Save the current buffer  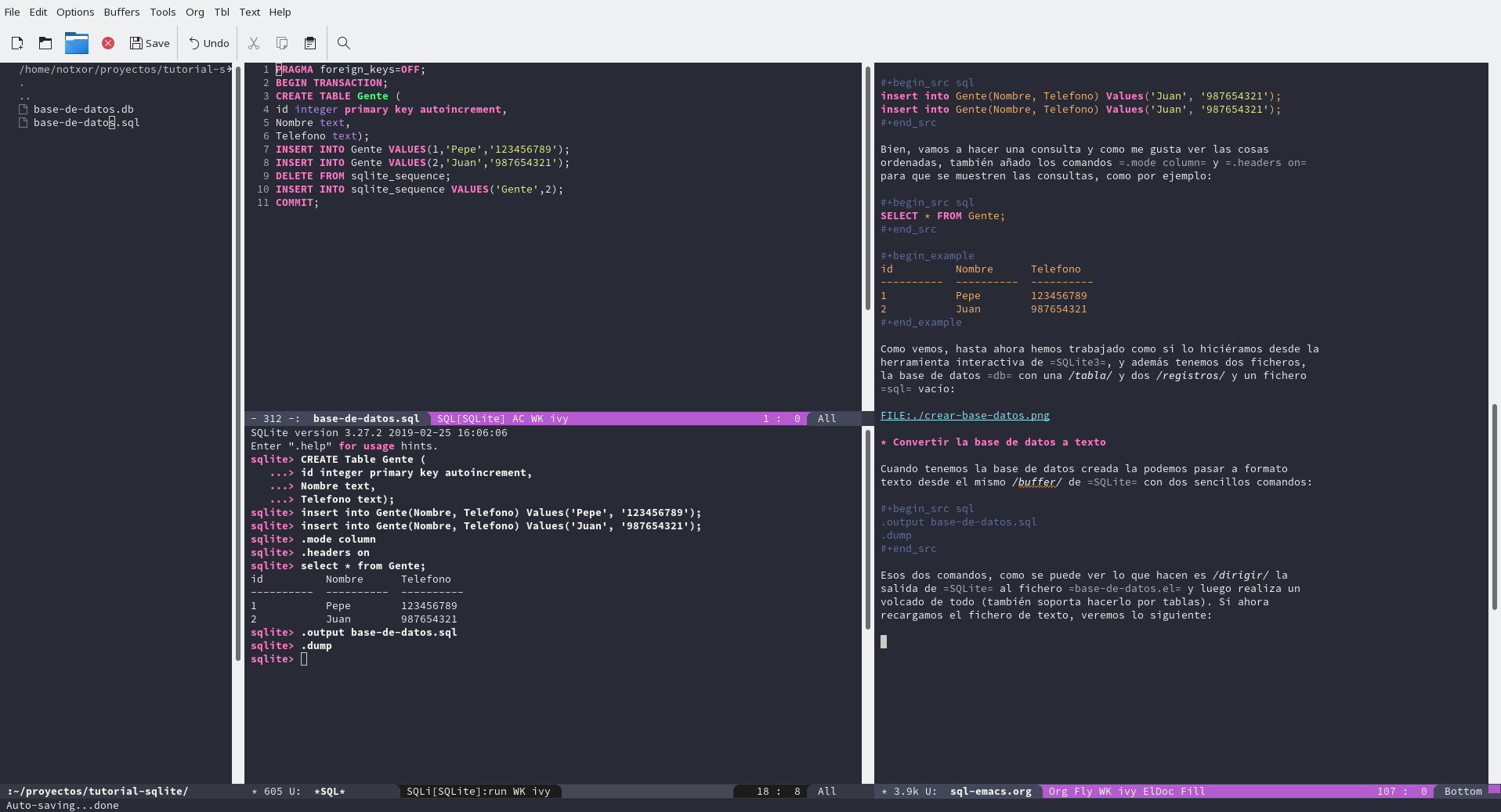(150, 43)
